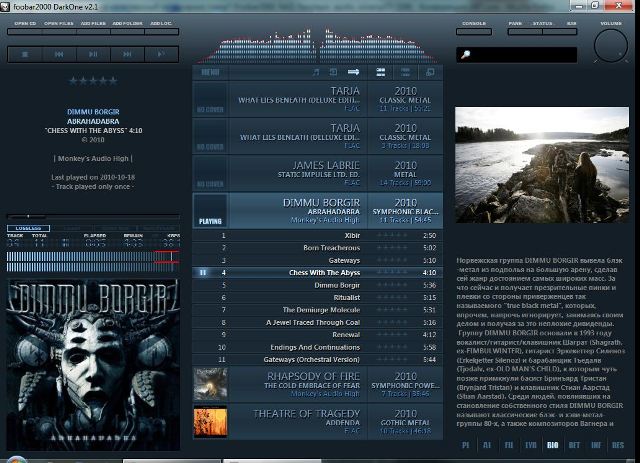Screen dimensions: 640x463
Task: Click the band photo by the lake
Action: click(542, 165)
